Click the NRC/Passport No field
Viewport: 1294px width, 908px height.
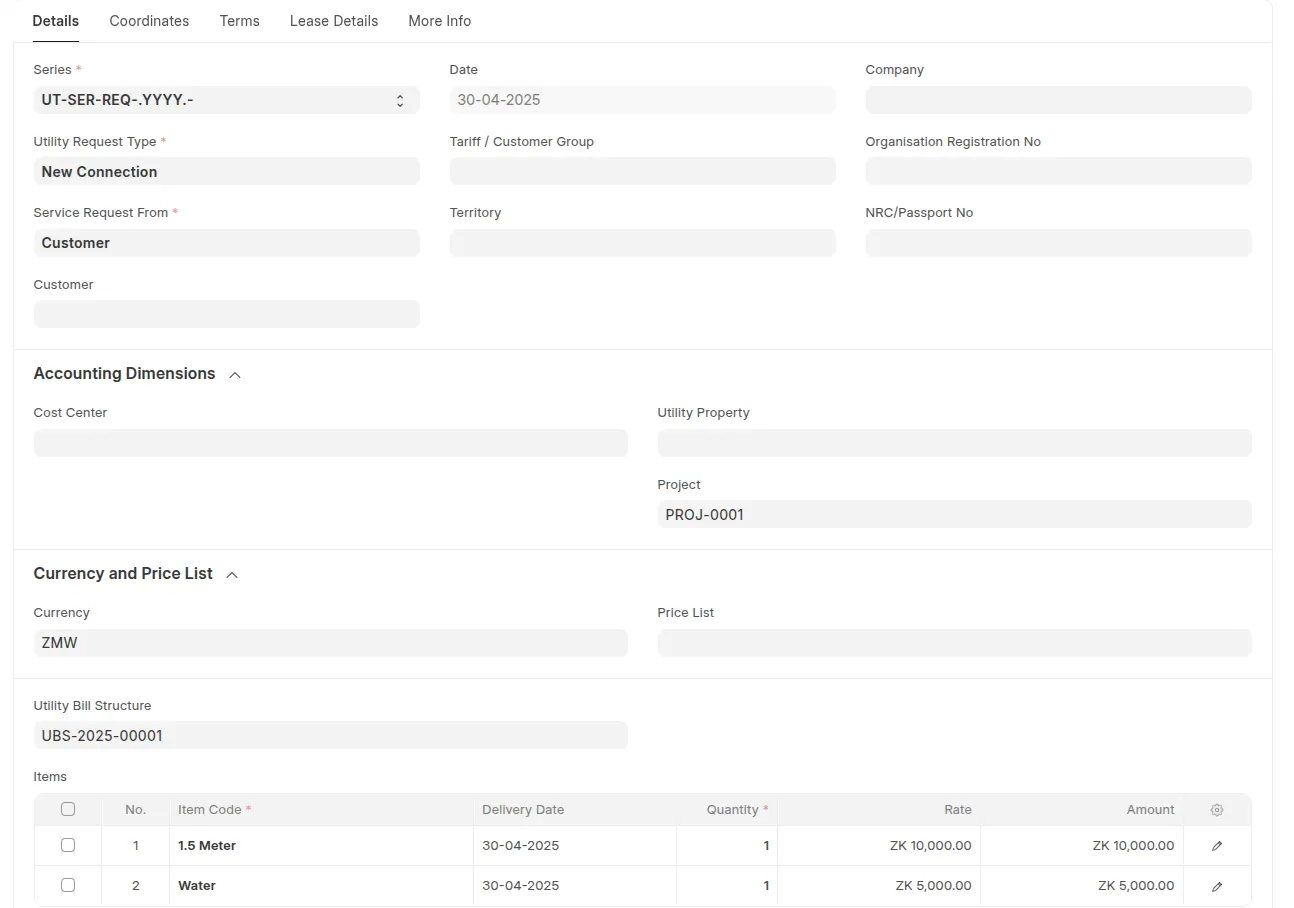pos(1058,243)
